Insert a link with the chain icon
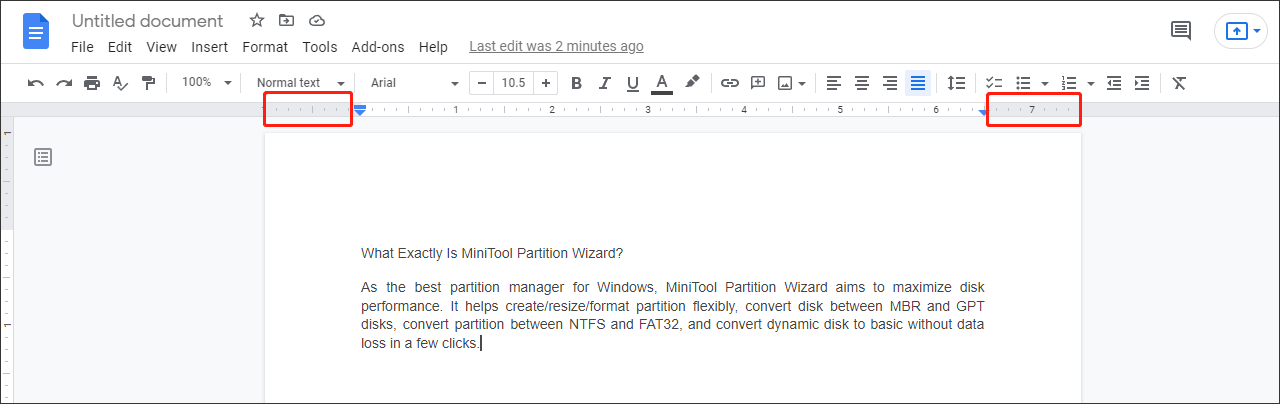The width and height of the screenshot is (1280, 404). click(x=730, y=83)
